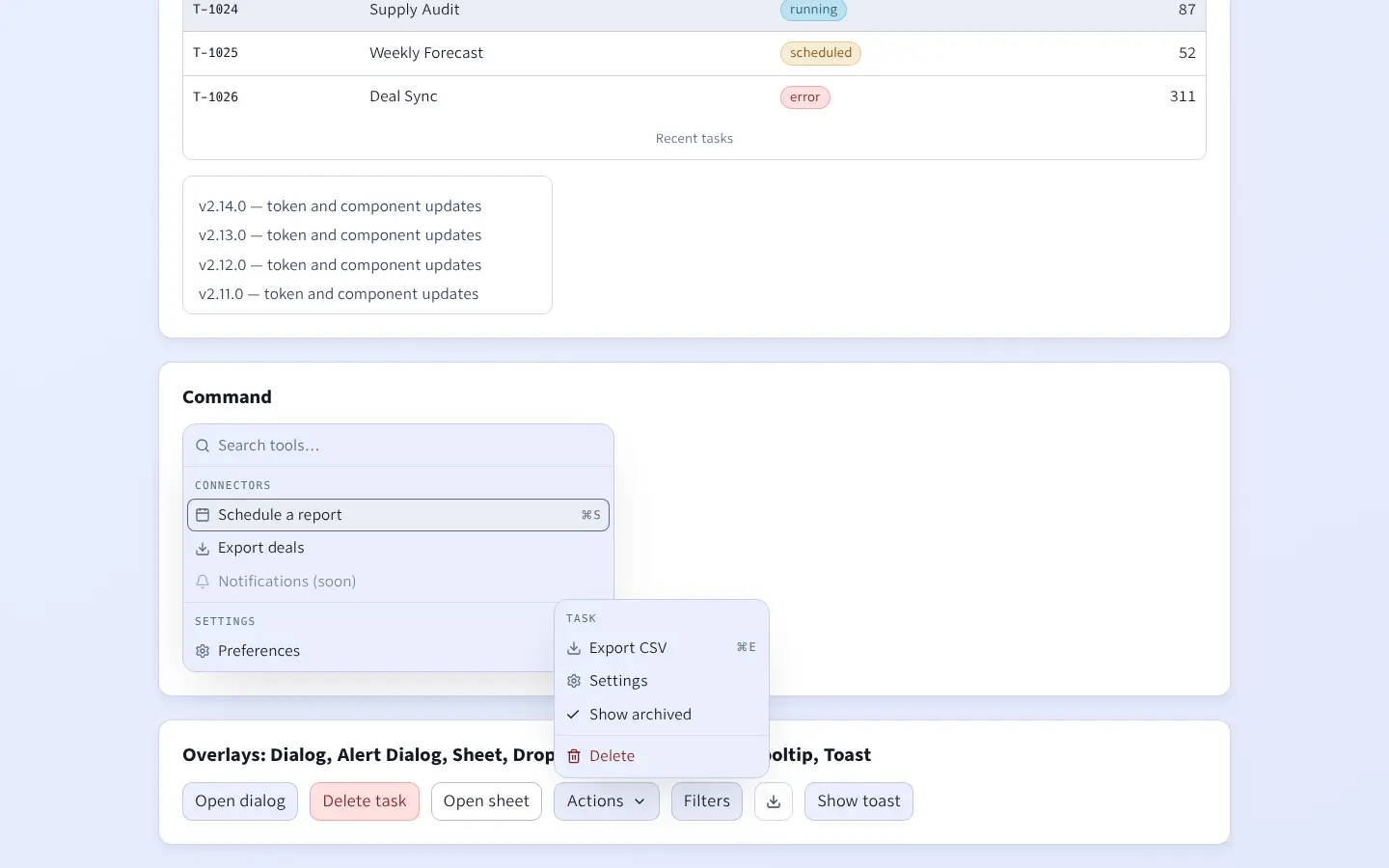Choose Export CSV from the task menu
The image size is (1389, 868).
pos(662,648)
